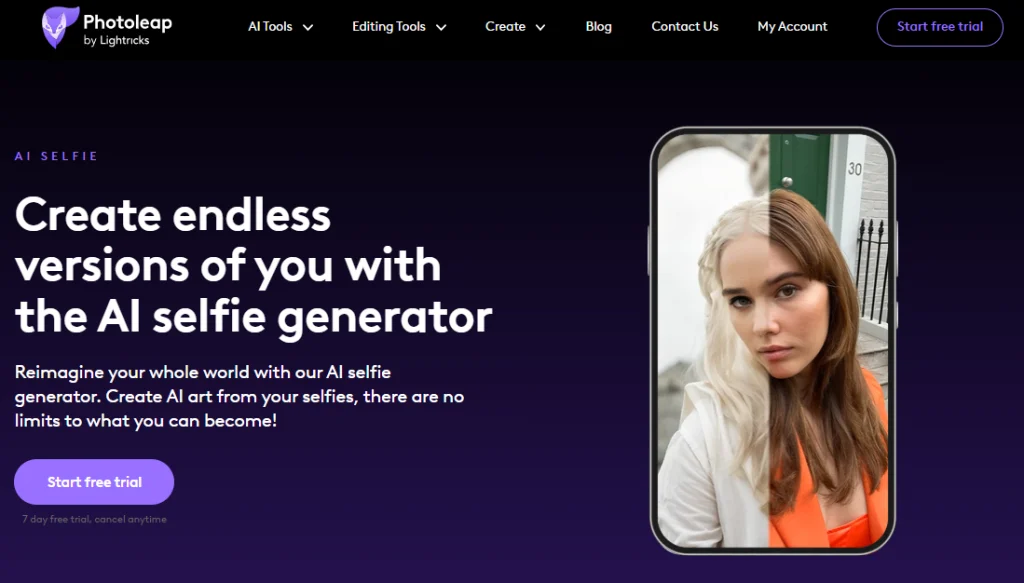The height and width of the screenshot is (583, 1024).
Task: Click the AI SELFIE category label
Action: (56, 156)
